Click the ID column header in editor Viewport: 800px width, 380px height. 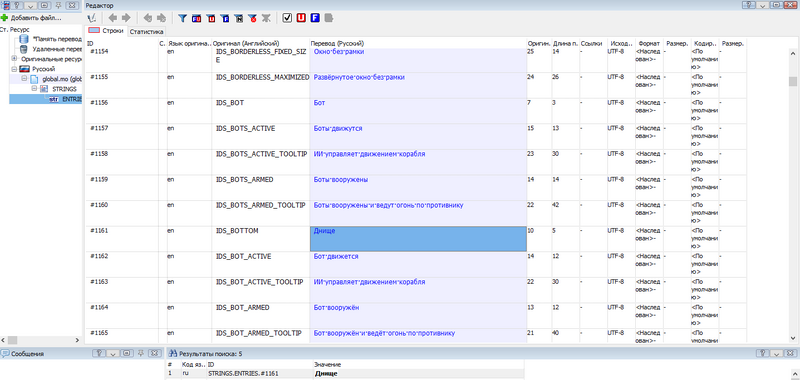tap(122, 44)
